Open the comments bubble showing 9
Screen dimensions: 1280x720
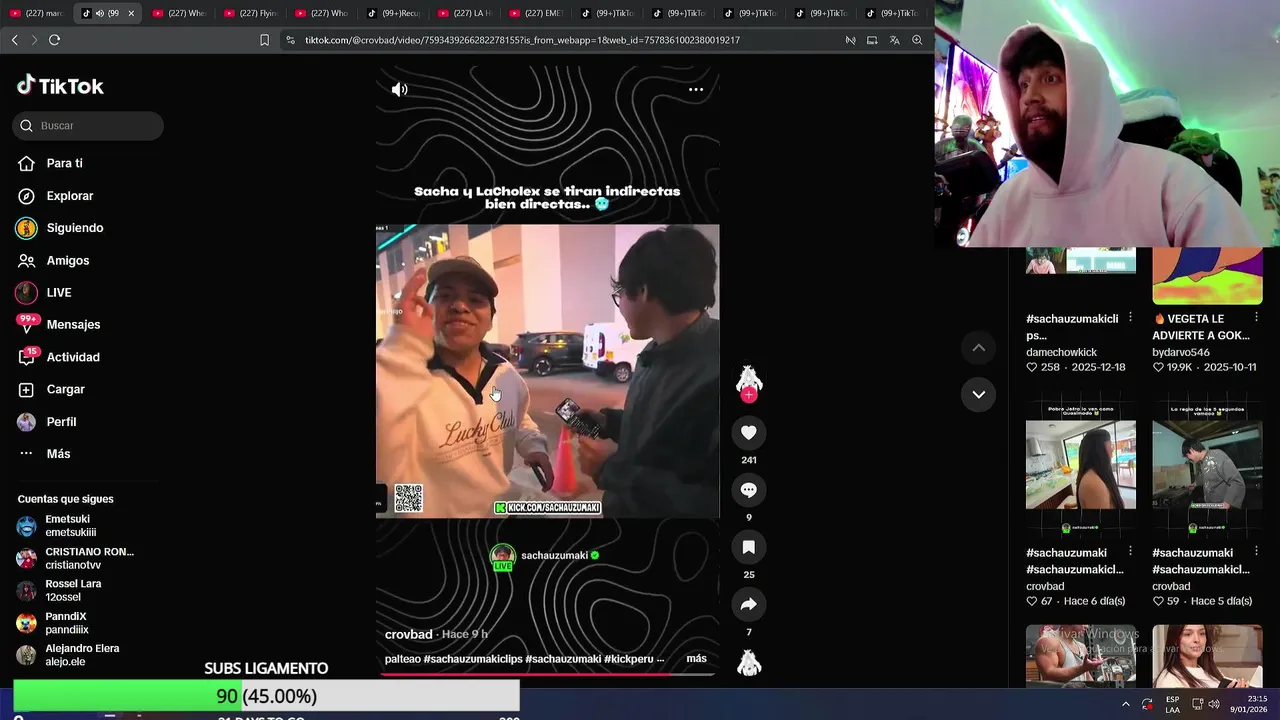(749, 490)
